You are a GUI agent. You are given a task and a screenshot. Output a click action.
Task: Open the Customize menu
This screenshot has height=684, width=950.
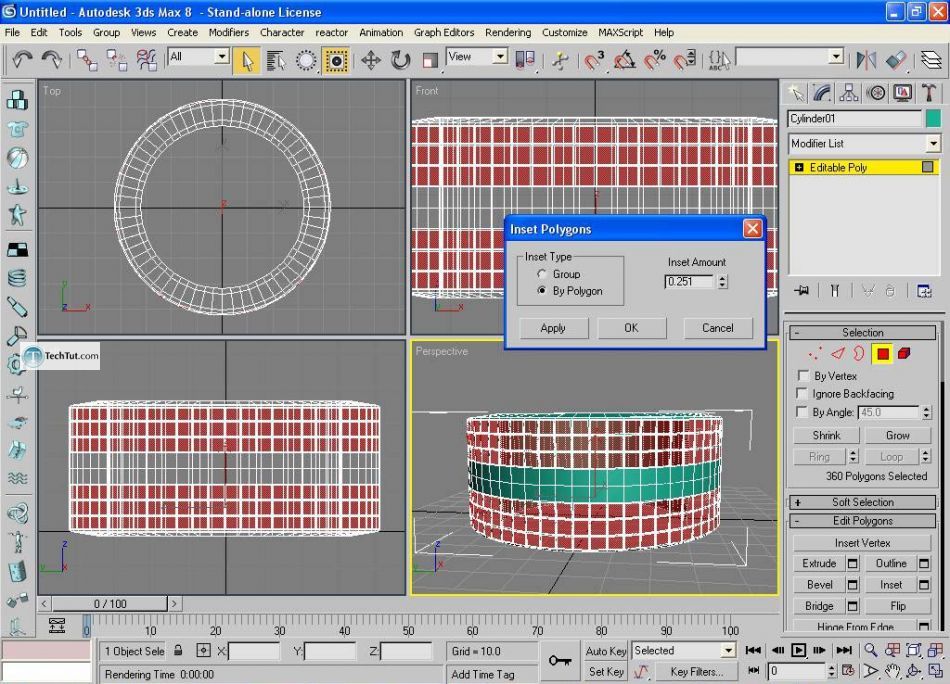pyautogui.click(x=564, y=32)
